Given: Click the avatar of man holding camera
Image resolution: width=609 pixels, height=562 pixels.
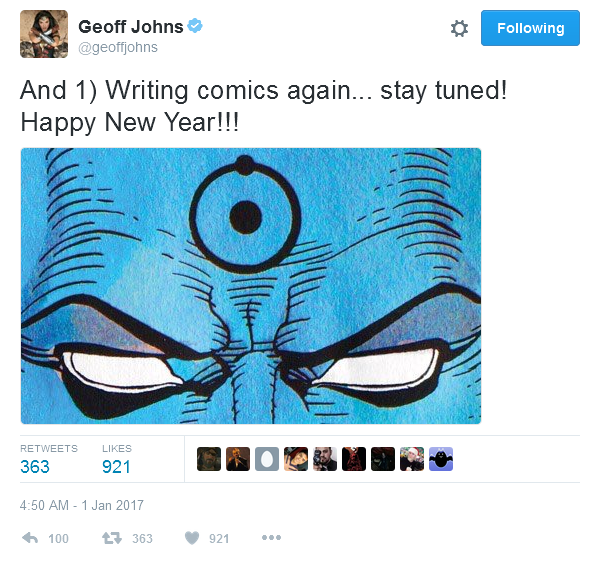Looking at the screenshot, I should click(x=325, y=459).
